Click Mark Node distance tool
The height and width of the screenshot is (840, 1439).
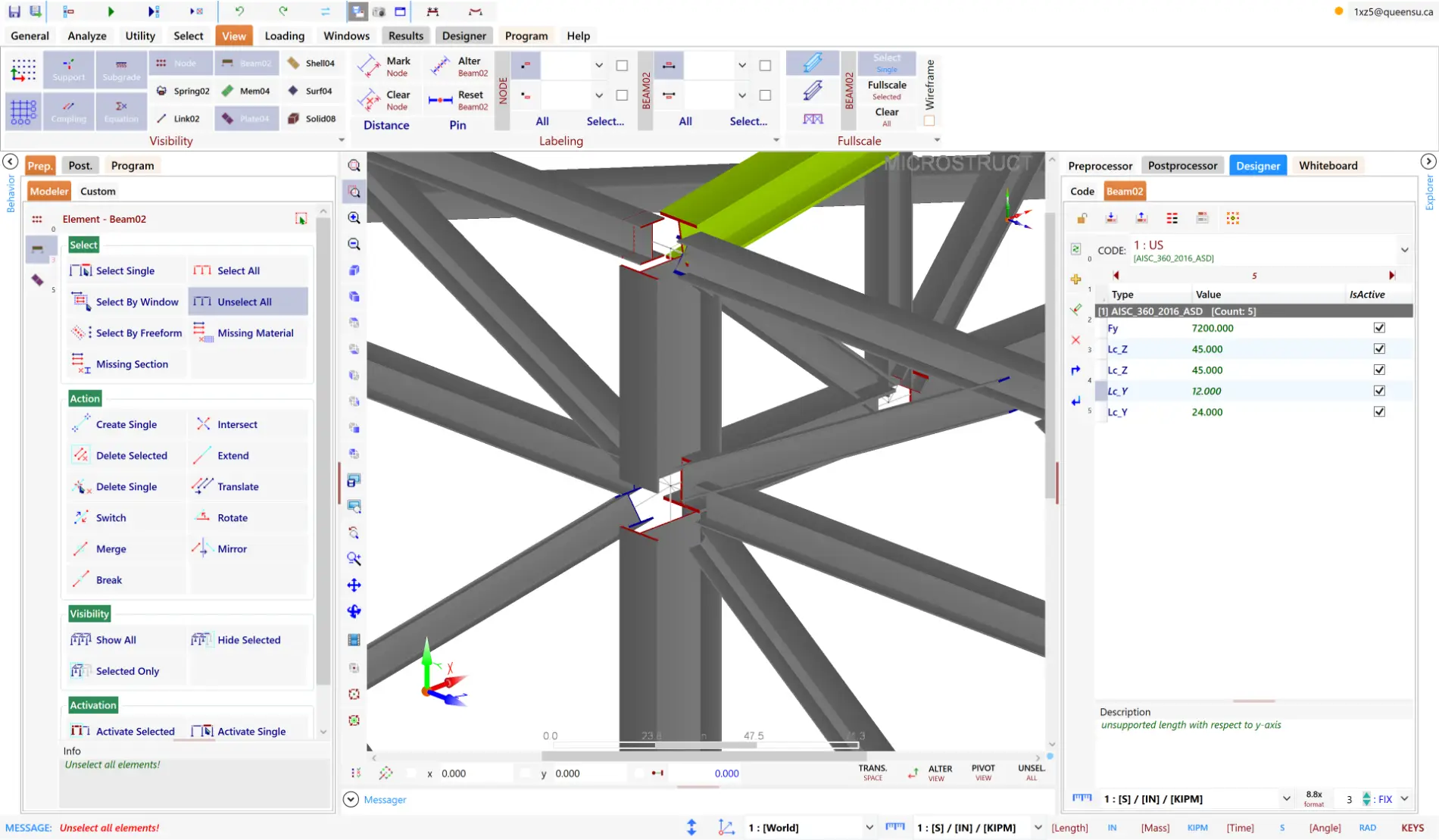[384, 67]
